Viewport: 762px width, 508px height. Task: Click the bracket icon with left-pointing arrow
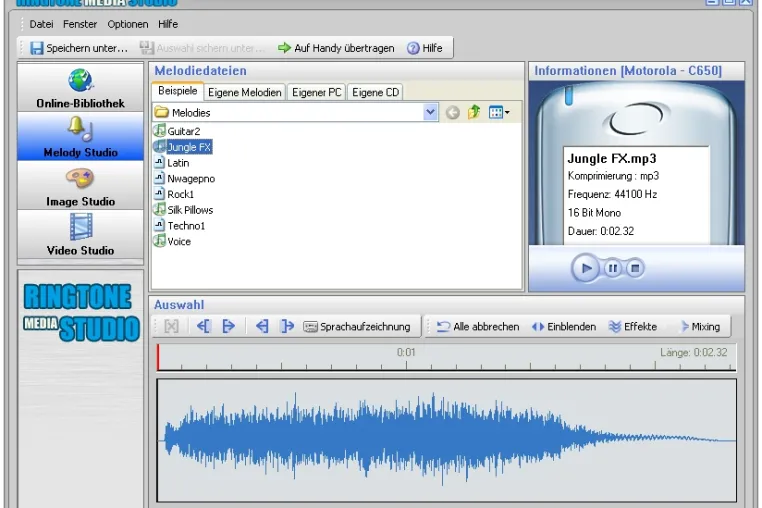203,326
